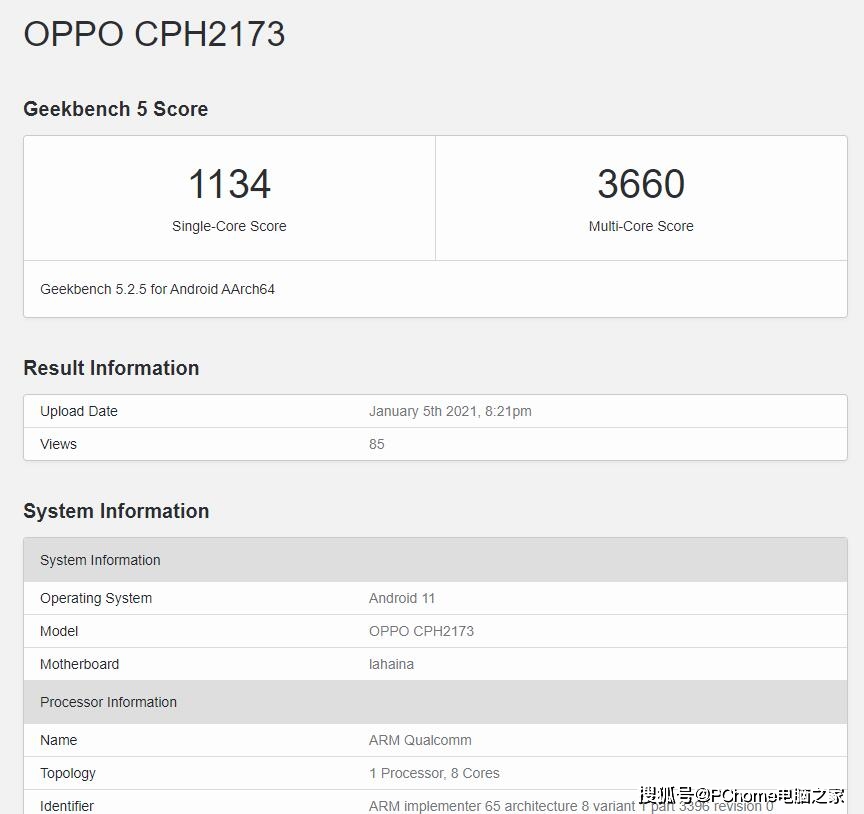Click the Result Information heading

pos(111,368)
